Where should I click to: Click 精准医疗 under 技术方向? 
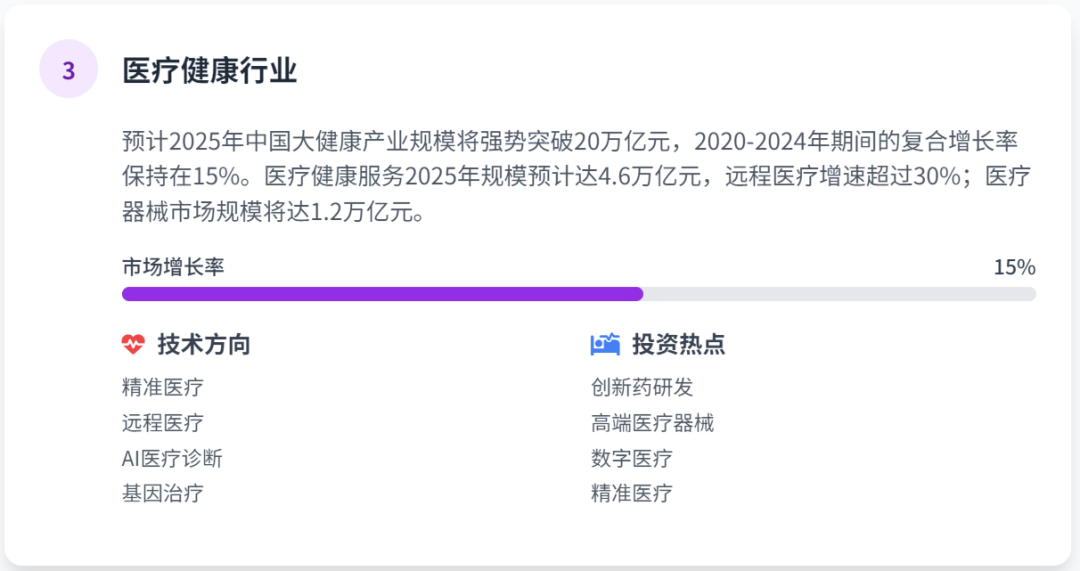pyautogui.click(x=163, y=387)
